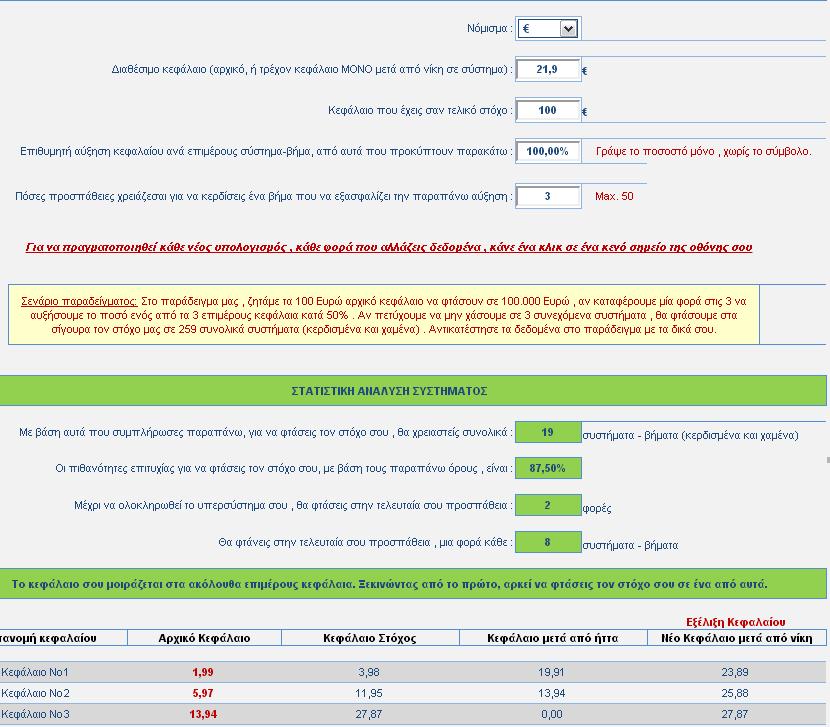Click the 'Νόμισμα :' label
Image resolution: width=830 pixels, height=727 pixels.
click(490, 29)
